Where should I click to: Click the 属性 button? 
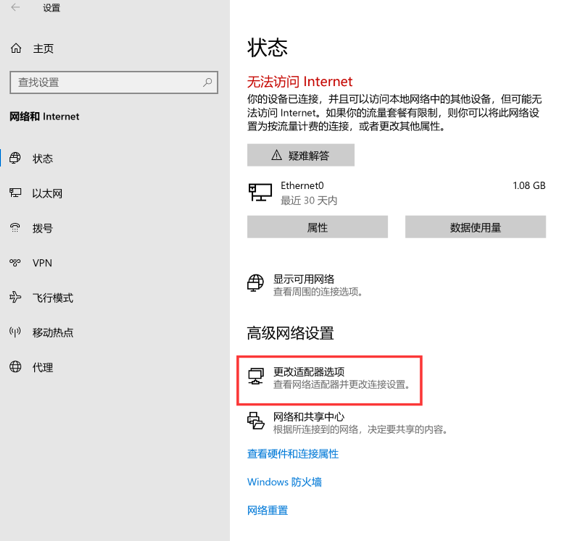(317, 227)
